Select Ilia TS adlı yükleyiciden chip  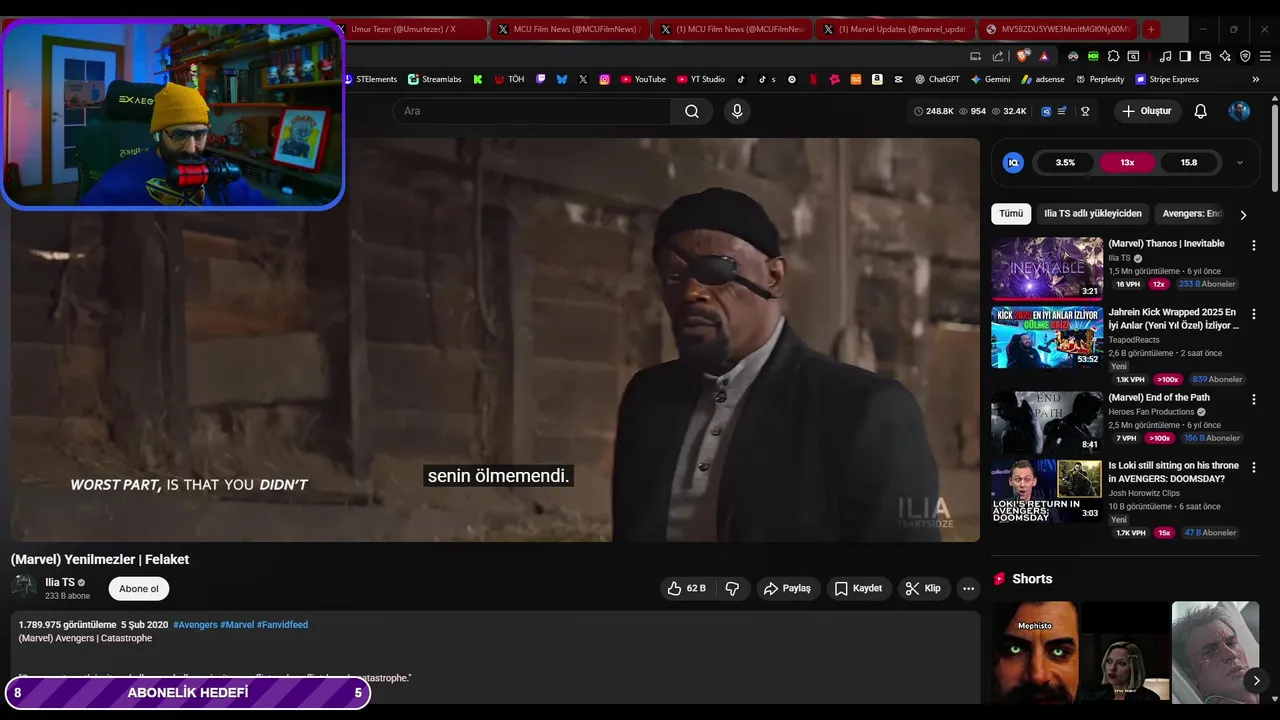pyautogui.click(x=1093, y=214)
